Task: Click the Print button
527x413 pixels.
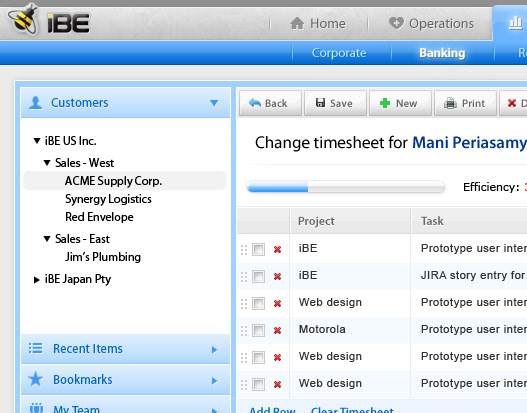Action: point(465,103)
